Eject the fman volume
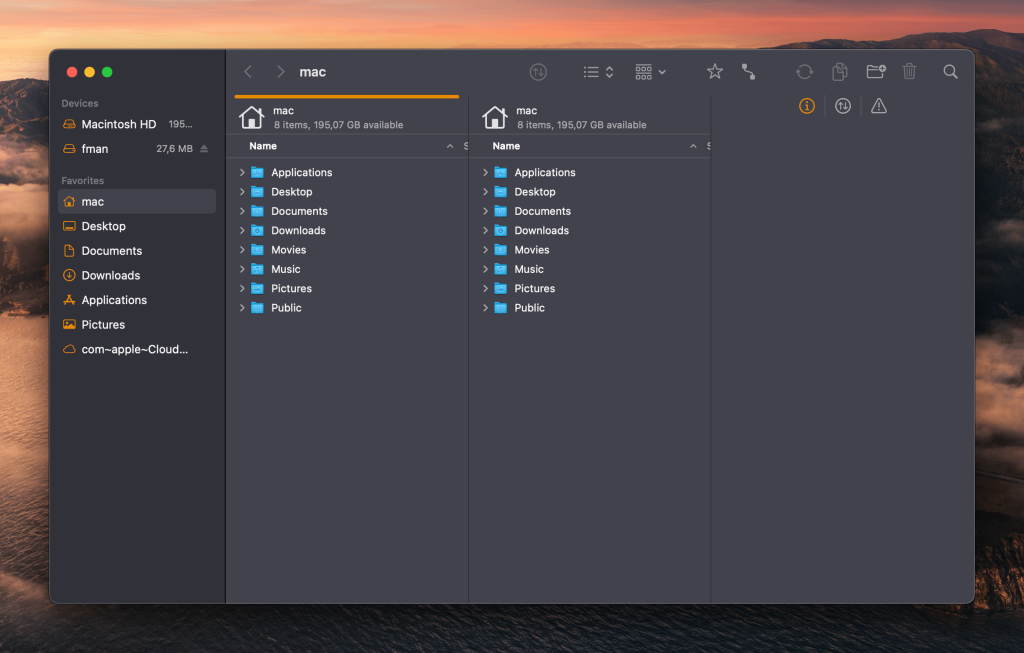 point(204,149)
